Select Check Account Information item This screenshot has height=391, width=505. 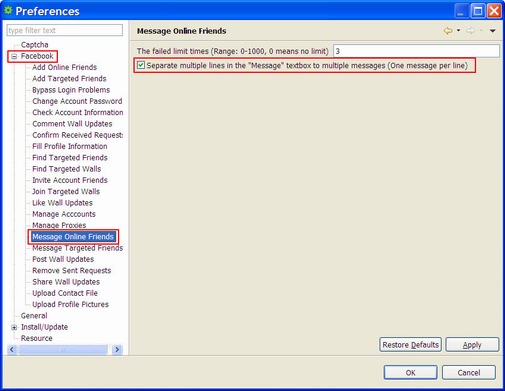click(x=78, y=113)
